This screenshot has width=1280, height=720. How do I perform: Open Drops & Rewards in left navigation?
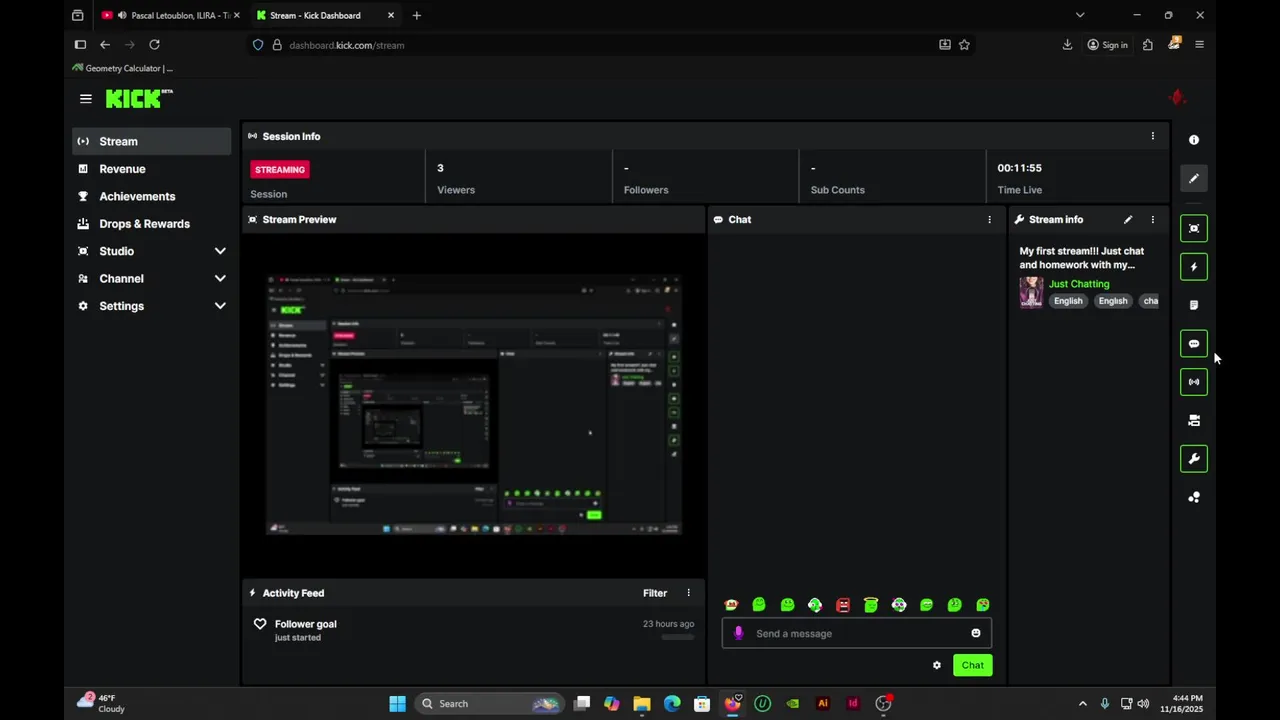tap(152, 224)
